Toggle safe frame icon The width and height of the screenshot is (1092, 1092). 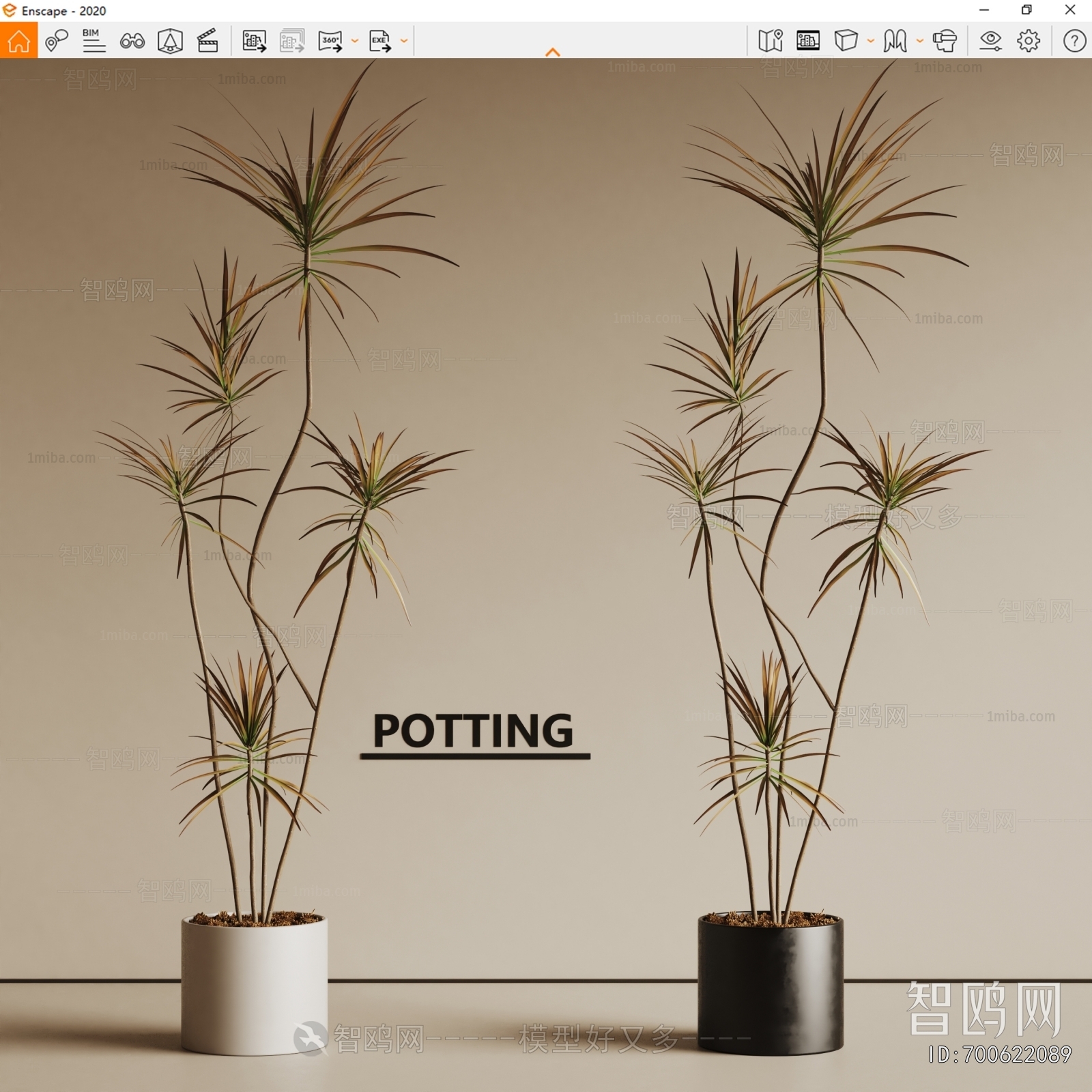(170, 41)
